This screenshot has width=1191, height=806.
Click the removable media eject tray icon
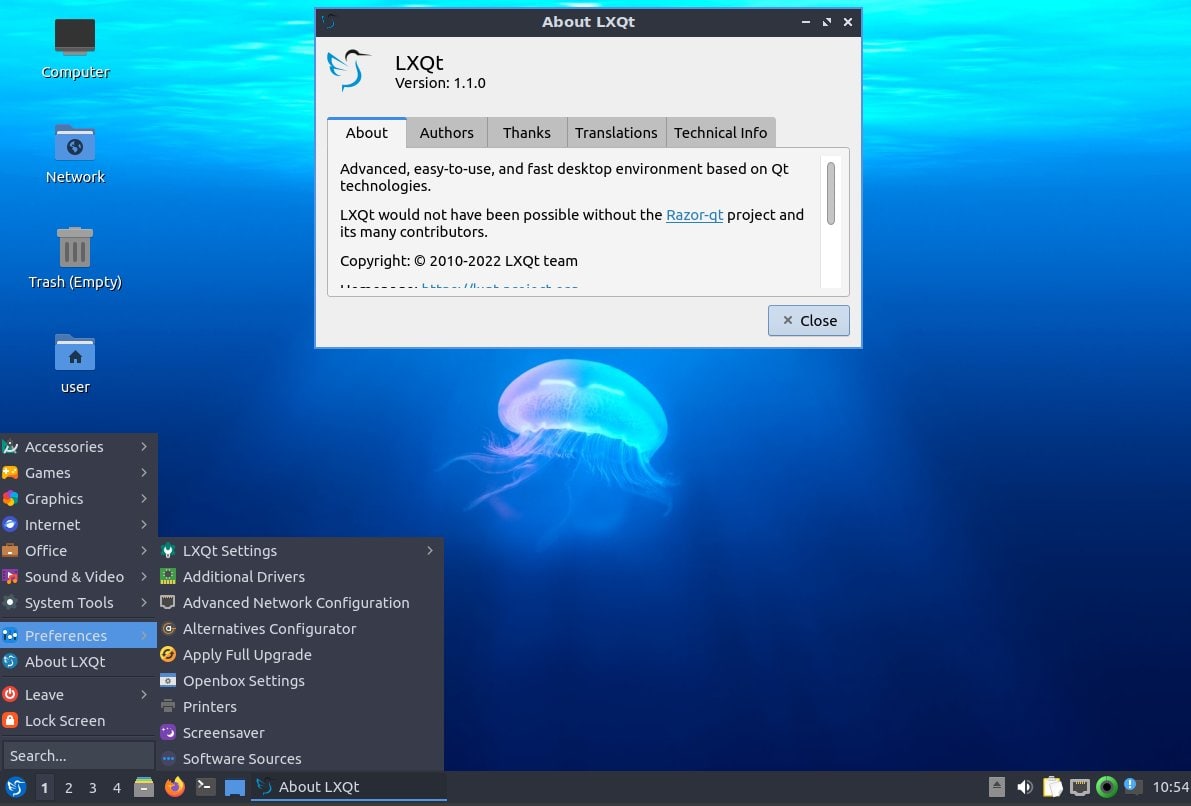coord(997,787)
